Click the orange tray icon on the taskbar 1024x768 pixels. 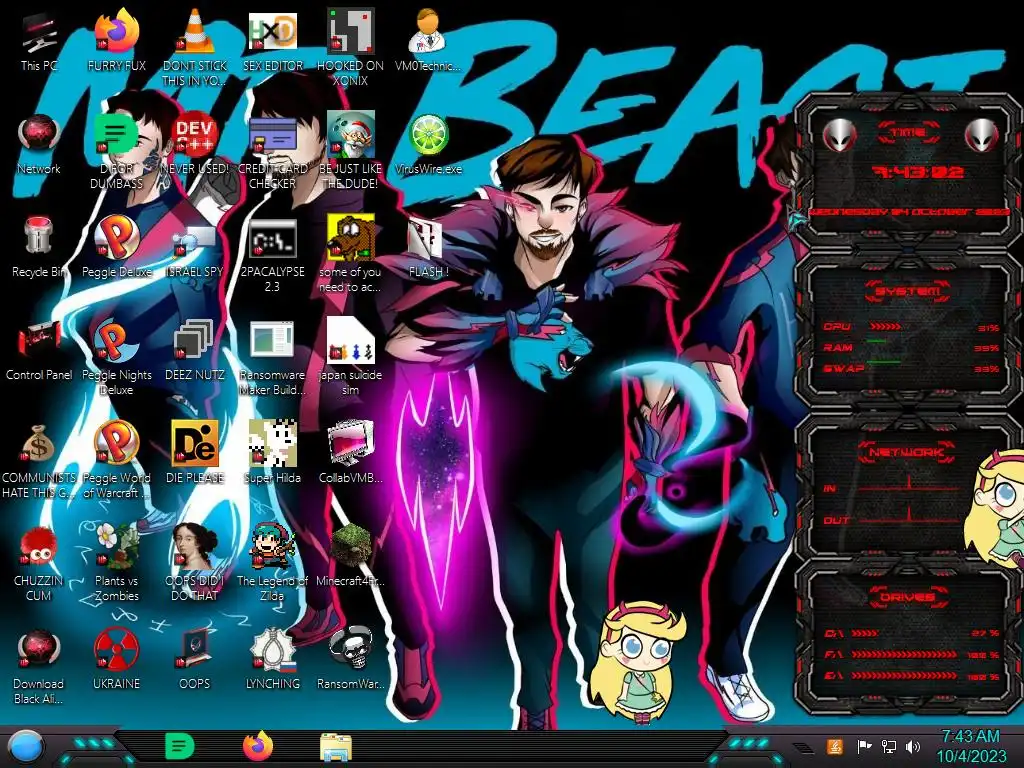coord(835,746)
